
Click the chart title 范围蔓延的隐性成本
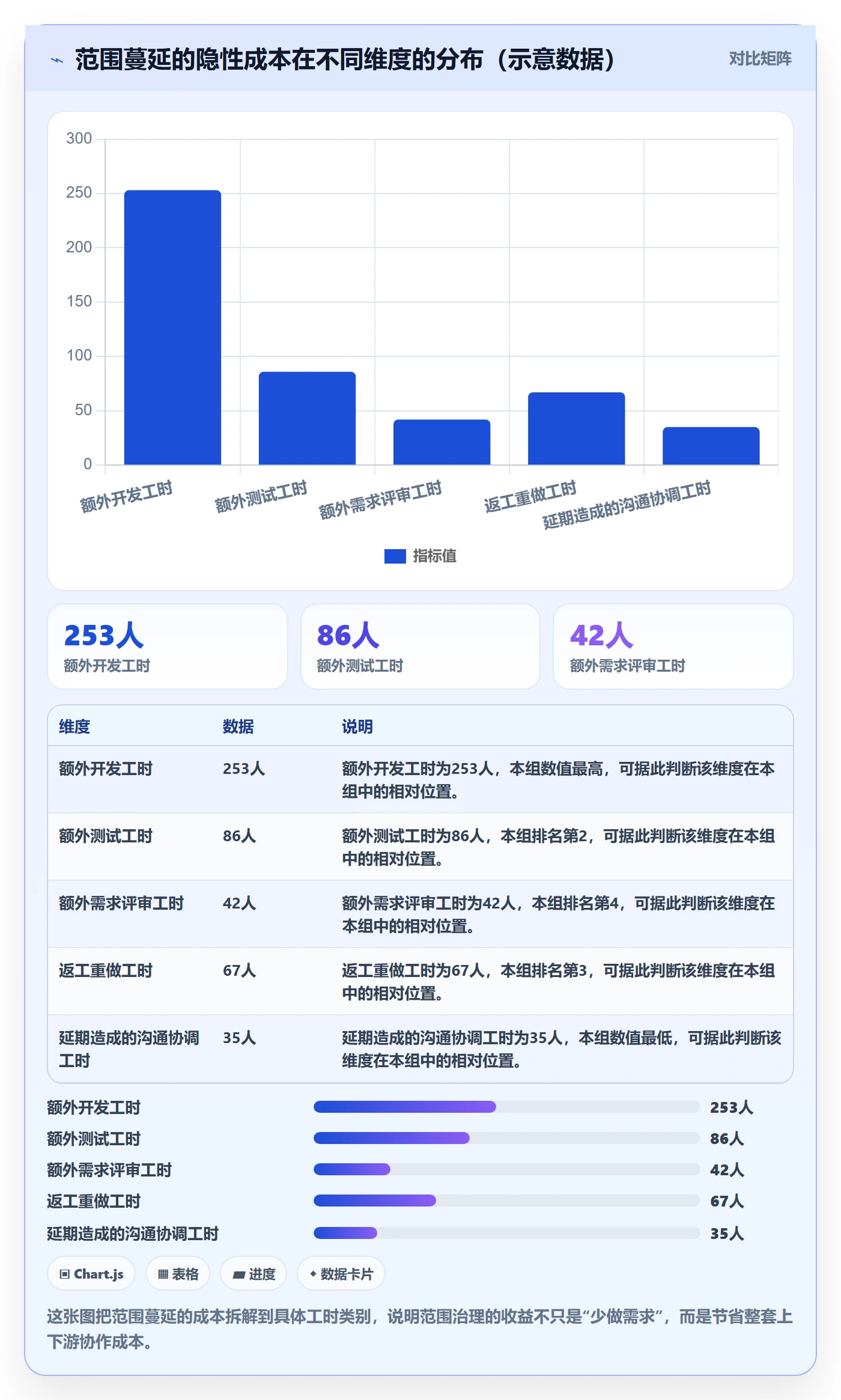345,59
